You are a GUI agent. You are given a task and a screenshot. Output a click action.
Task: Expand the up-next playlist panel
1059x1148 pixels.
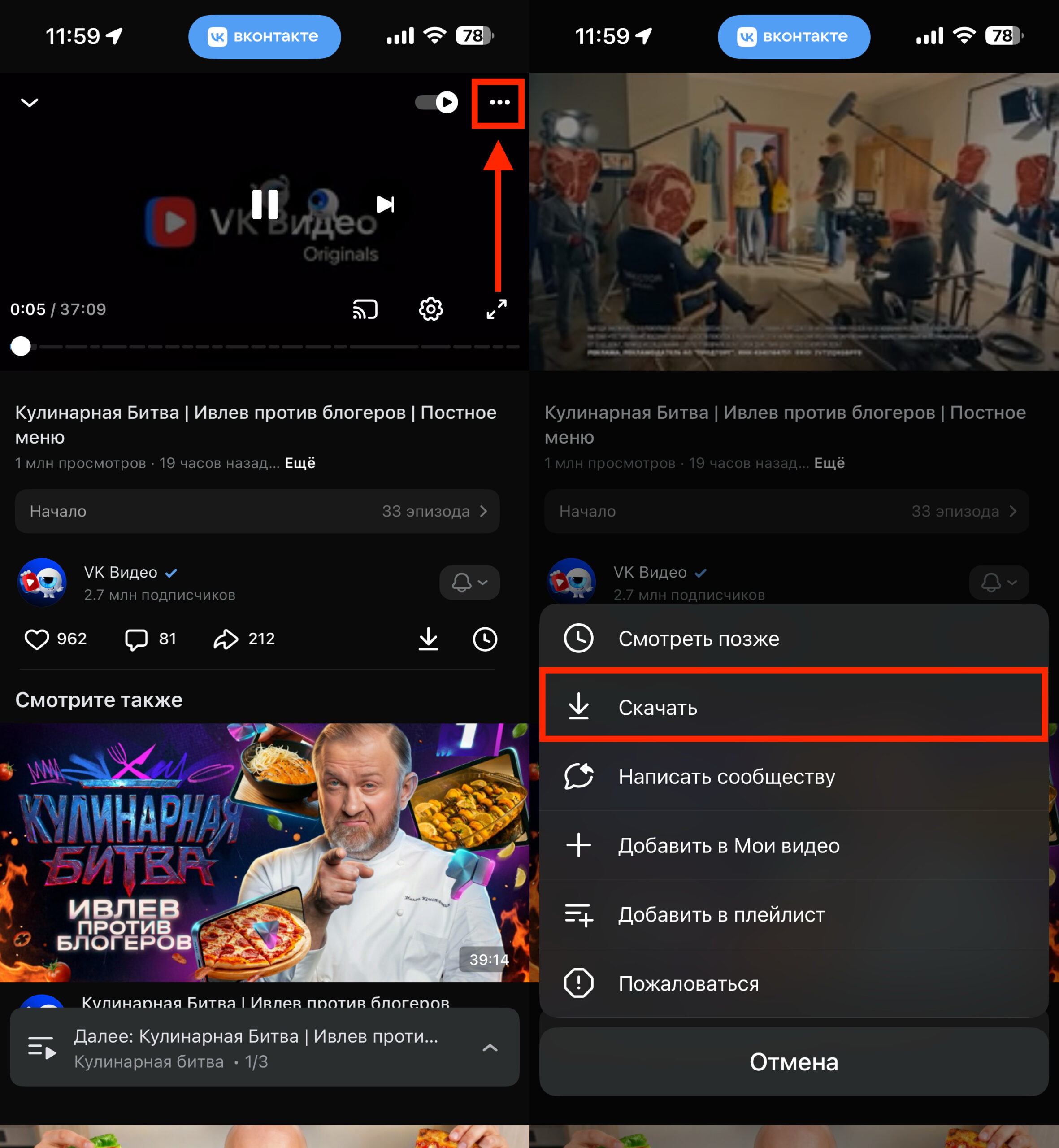(x=490, y=1048)
